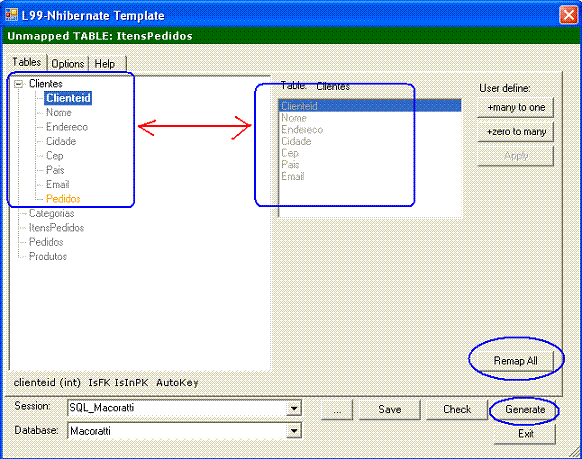Image resolution: width=582 pixels, height=459 pixels.
Task: Click the Check button
Action: 457,410
